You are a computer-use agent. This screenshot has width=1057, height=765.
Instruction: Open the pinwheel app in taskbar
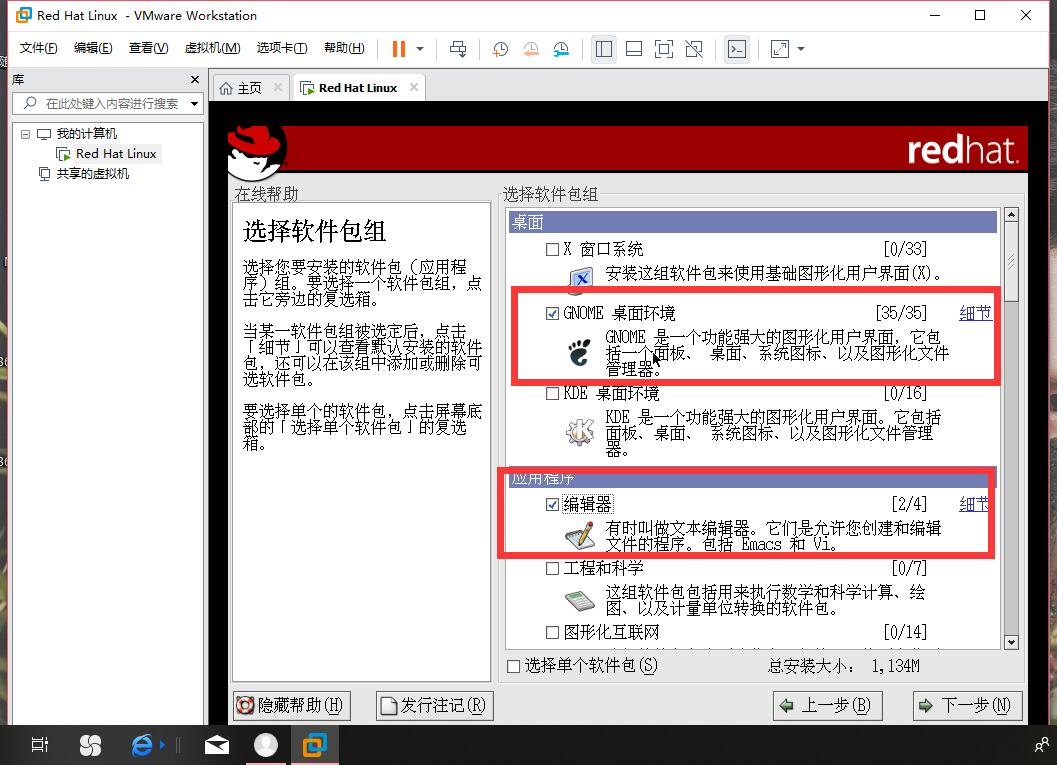pyautogui.click(x=90, y=745)
